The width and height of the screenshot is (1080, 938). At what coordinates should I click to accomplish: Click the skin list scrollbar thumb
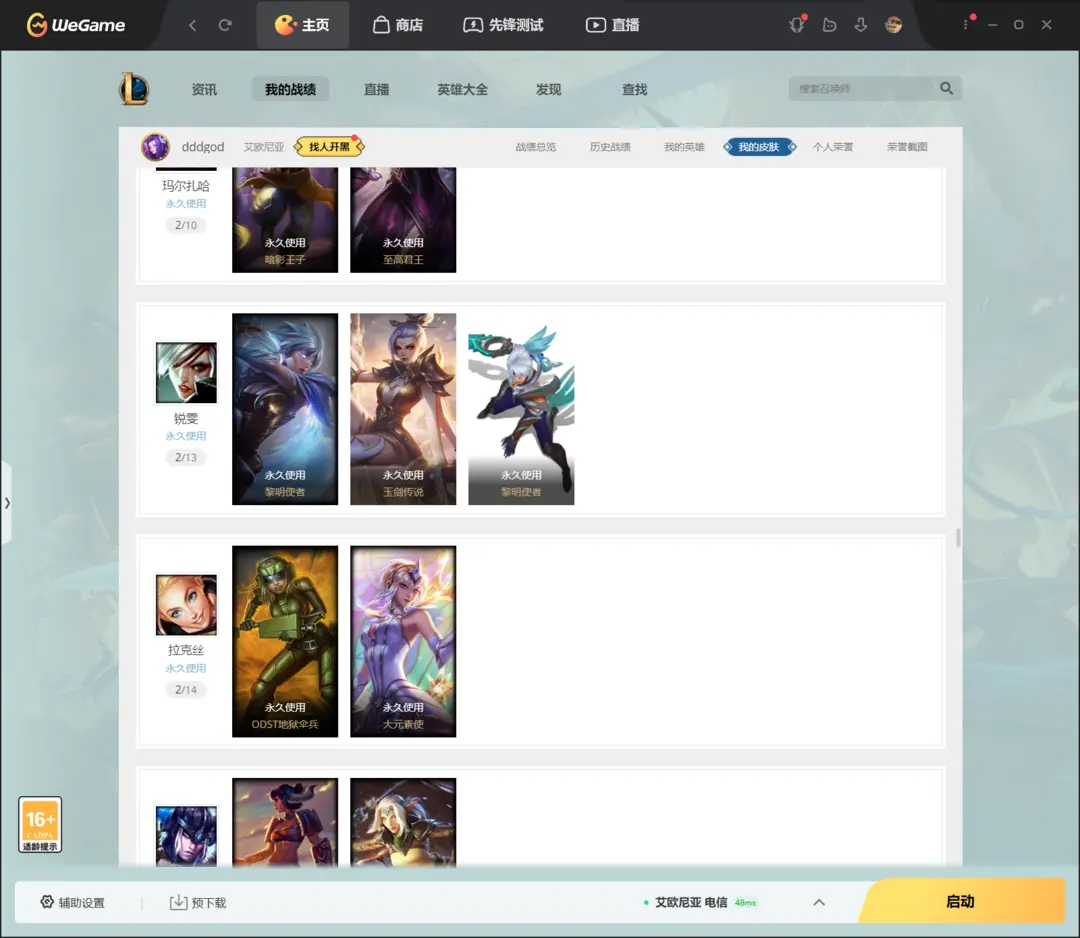tap(958, 538)
